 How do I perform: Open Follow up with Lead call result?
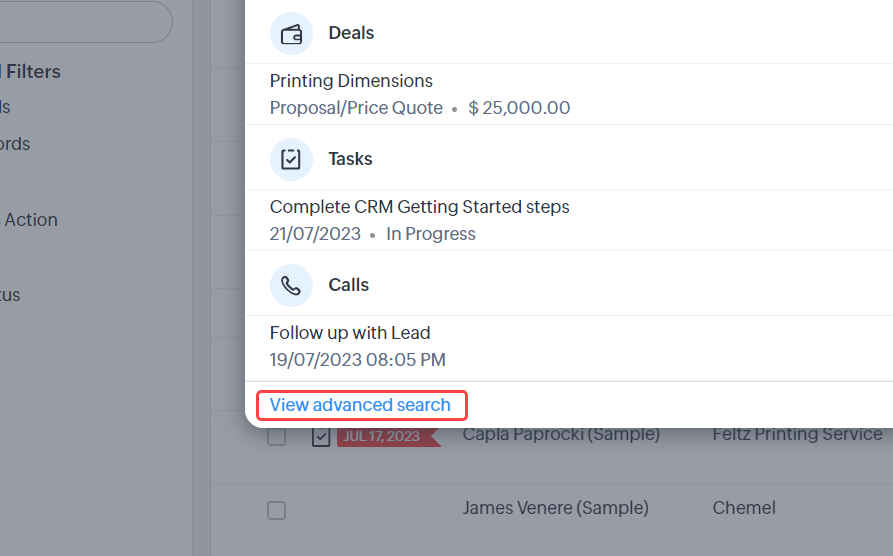(350, 333)
